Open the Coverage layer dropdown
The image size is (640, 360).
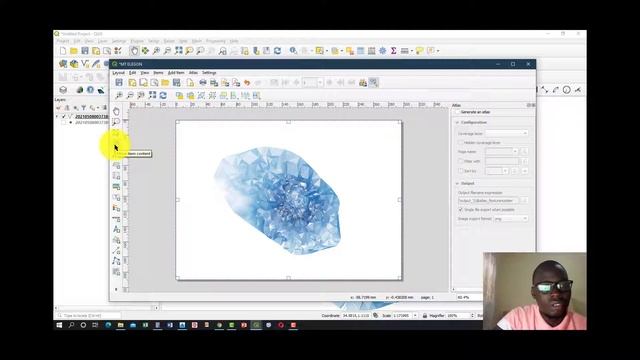[x=507, y=133]
